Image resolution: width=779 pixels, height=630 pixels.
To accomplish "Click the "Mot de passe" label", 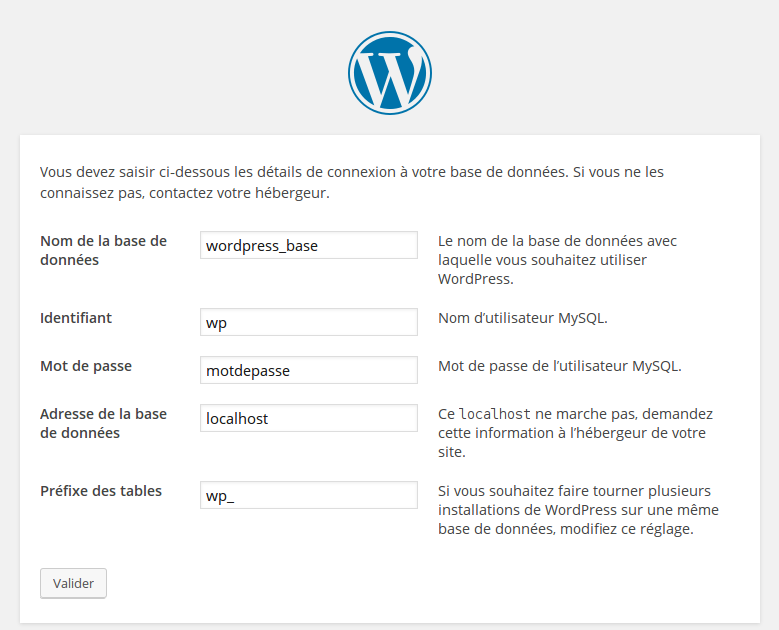I will point(86,366).
